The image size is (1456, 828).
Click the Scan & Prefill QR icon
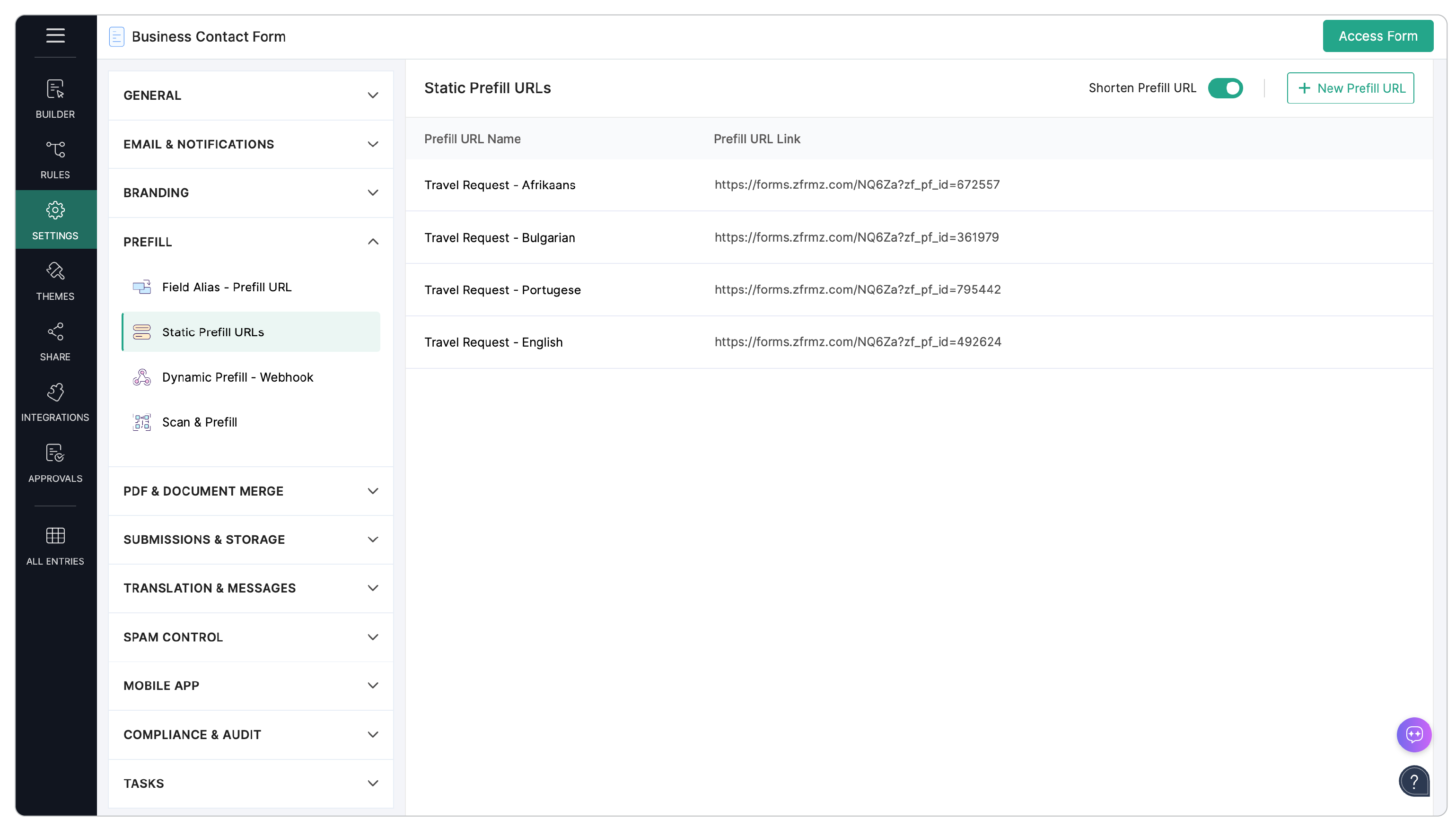pyautogui.click(x=140, y=422)
